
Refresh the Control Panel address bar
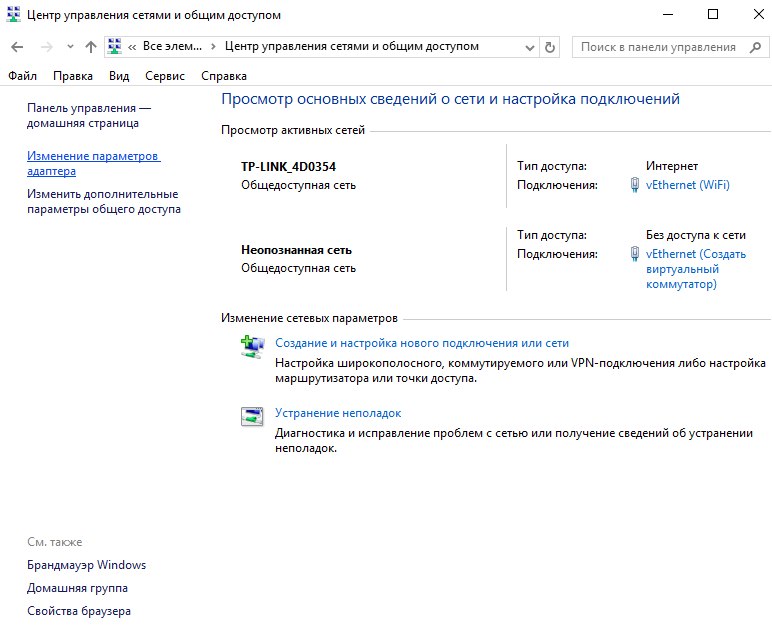pyautogui.click(x=550, y=47)
